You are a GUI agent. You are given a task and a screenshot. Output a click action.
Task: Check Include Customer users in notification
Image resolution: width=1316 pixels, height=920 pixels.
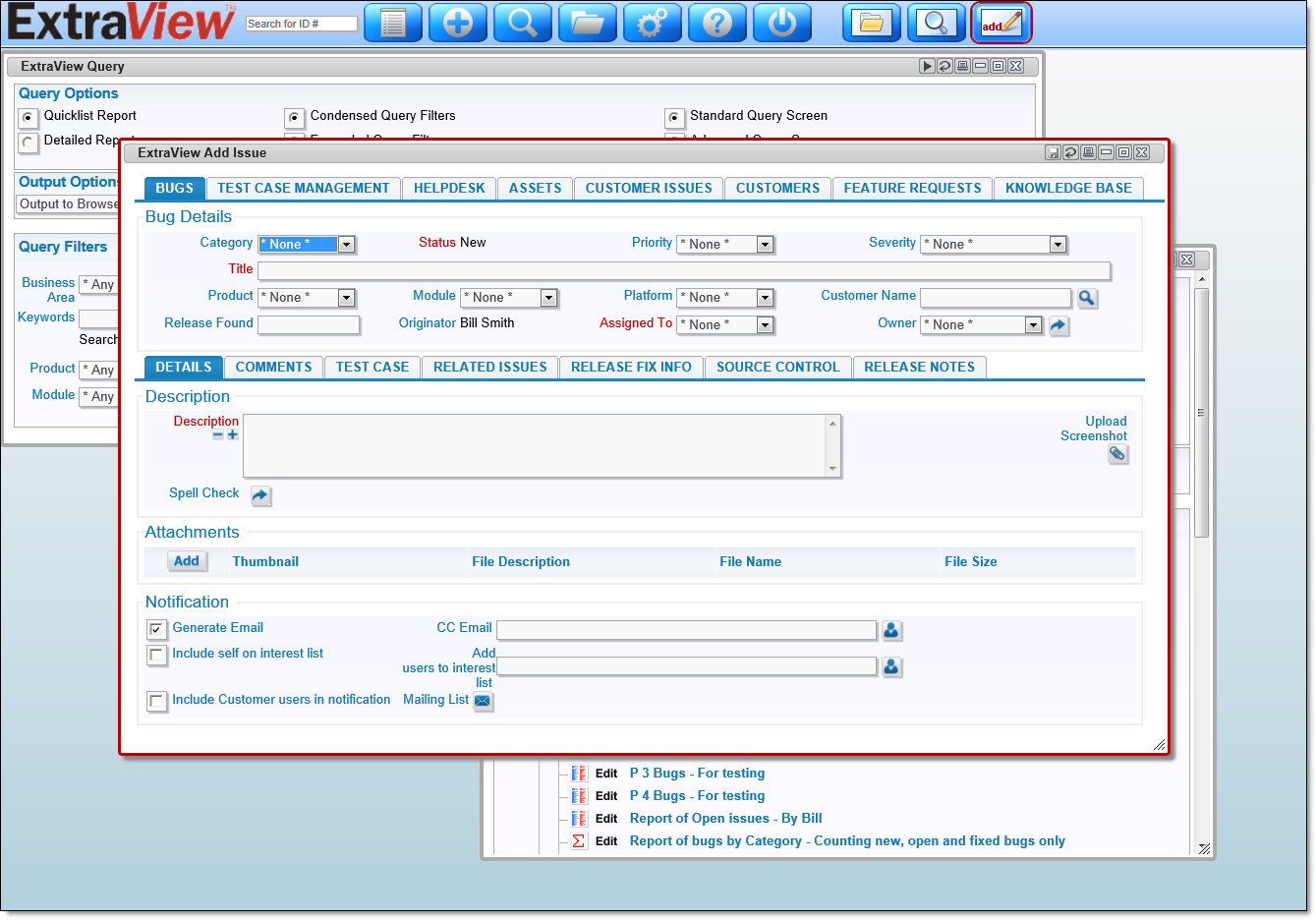[156, 701]
